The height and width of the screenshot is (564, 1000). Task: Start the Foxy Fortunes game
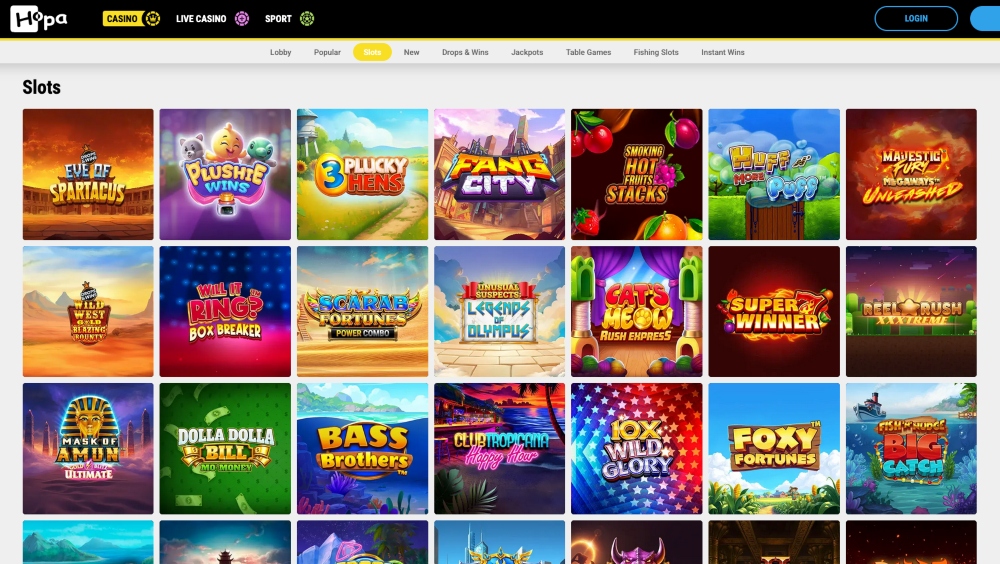tap(773, 448)
